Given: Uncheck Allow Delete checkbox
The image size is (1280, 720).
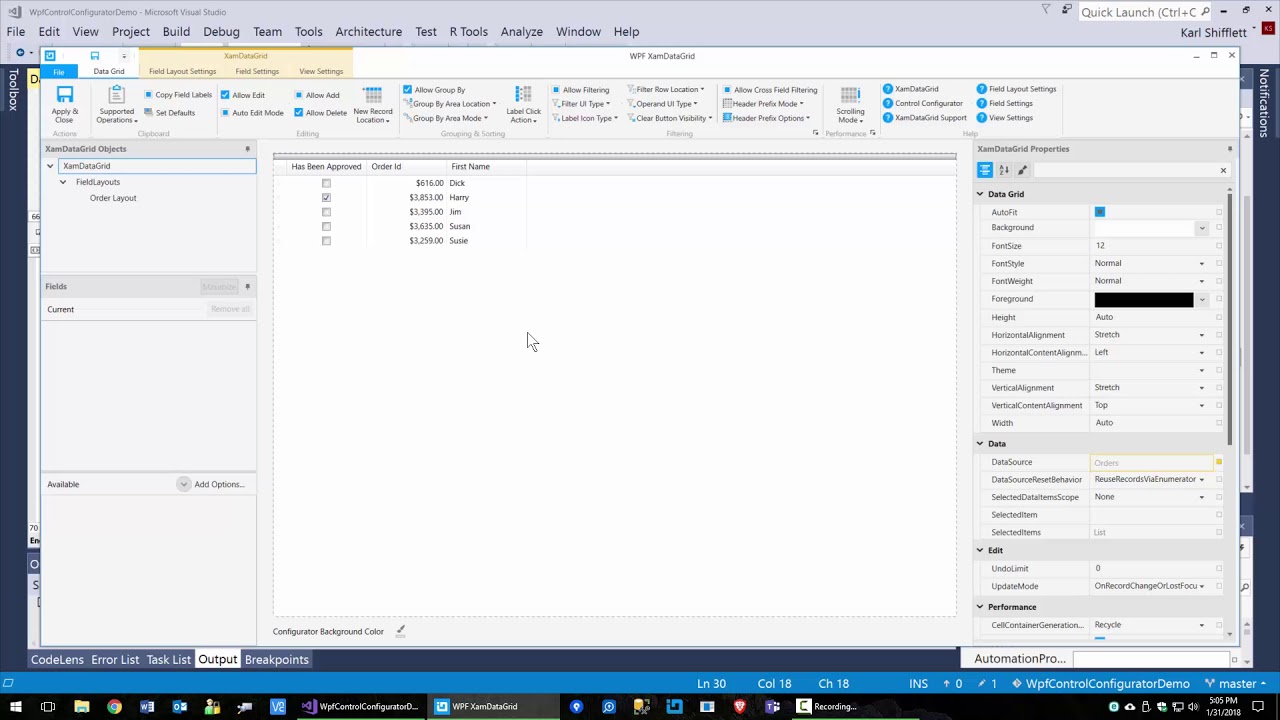Looking at the screenshot, I should click(298, 113).
